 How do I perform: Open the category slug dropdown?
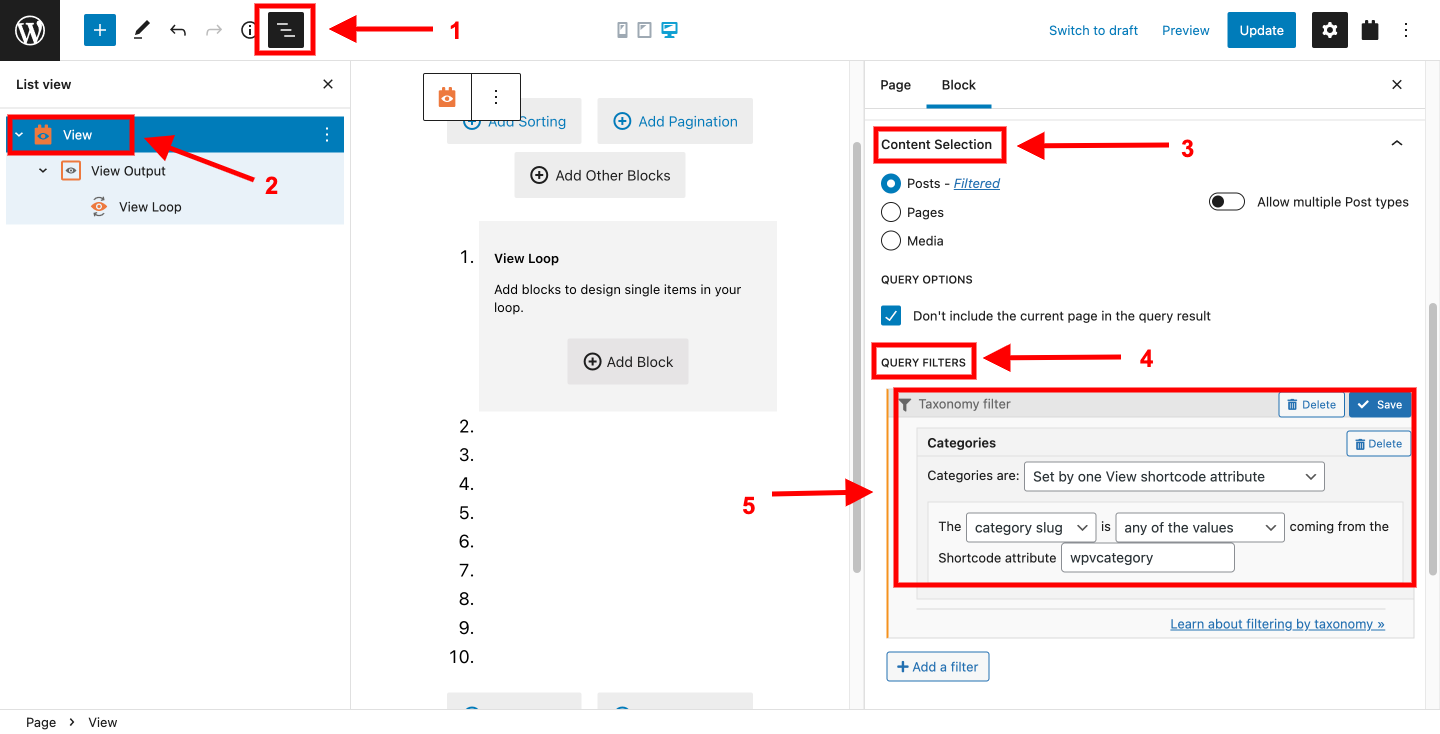click(x=1031, y=528)
